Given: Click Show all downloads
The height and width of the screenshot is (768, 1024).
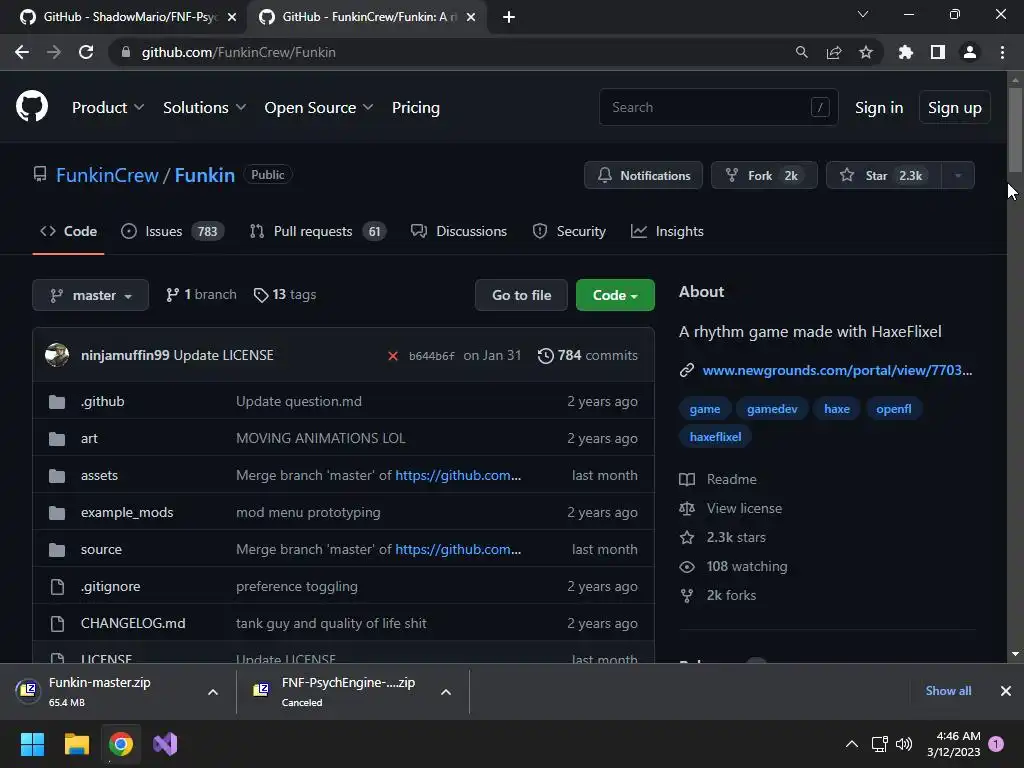Looking at the screenshot, I should (948, 691).
